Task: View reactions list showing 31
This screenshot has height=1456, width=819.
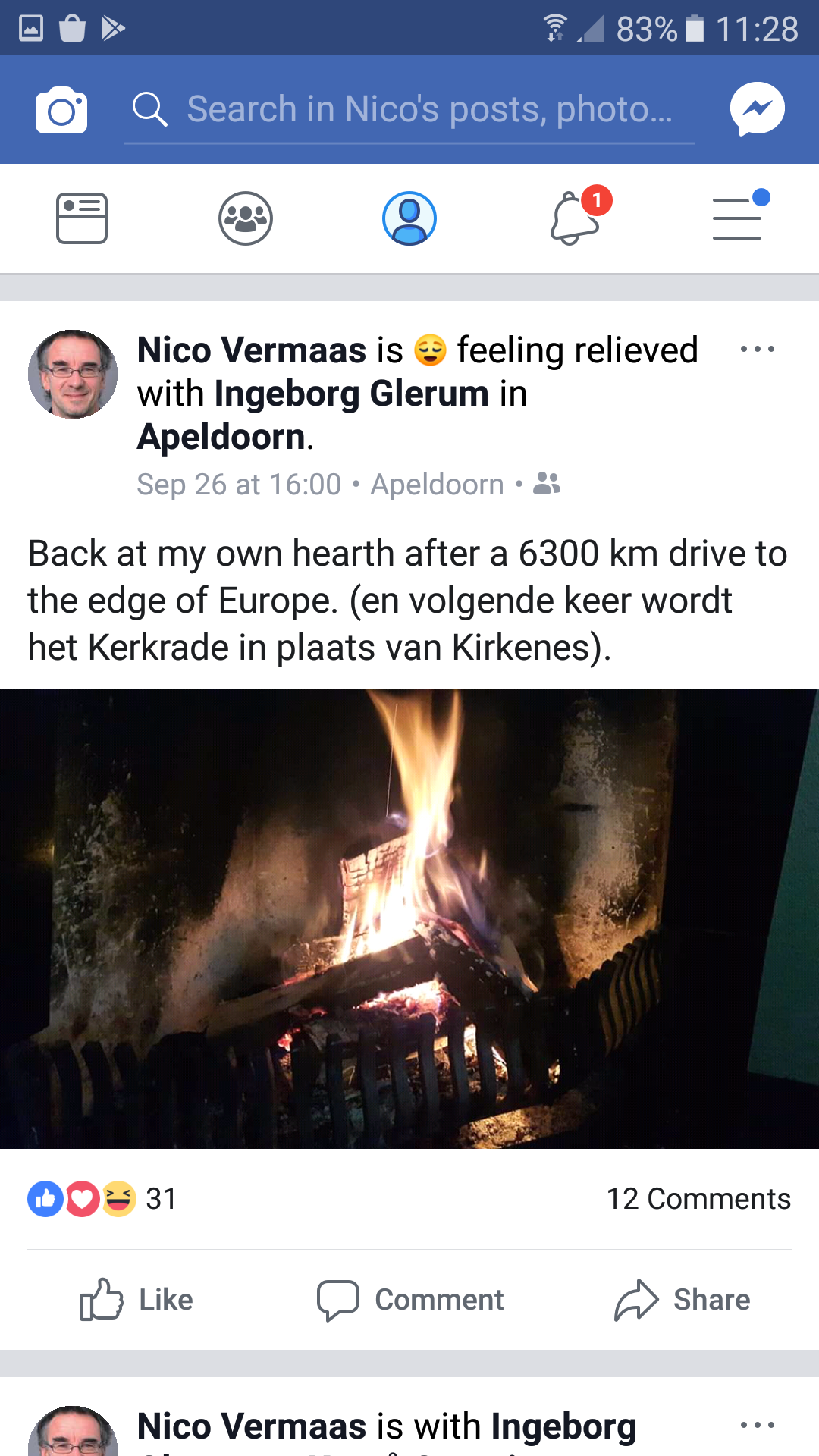Action: [102, 1199]
